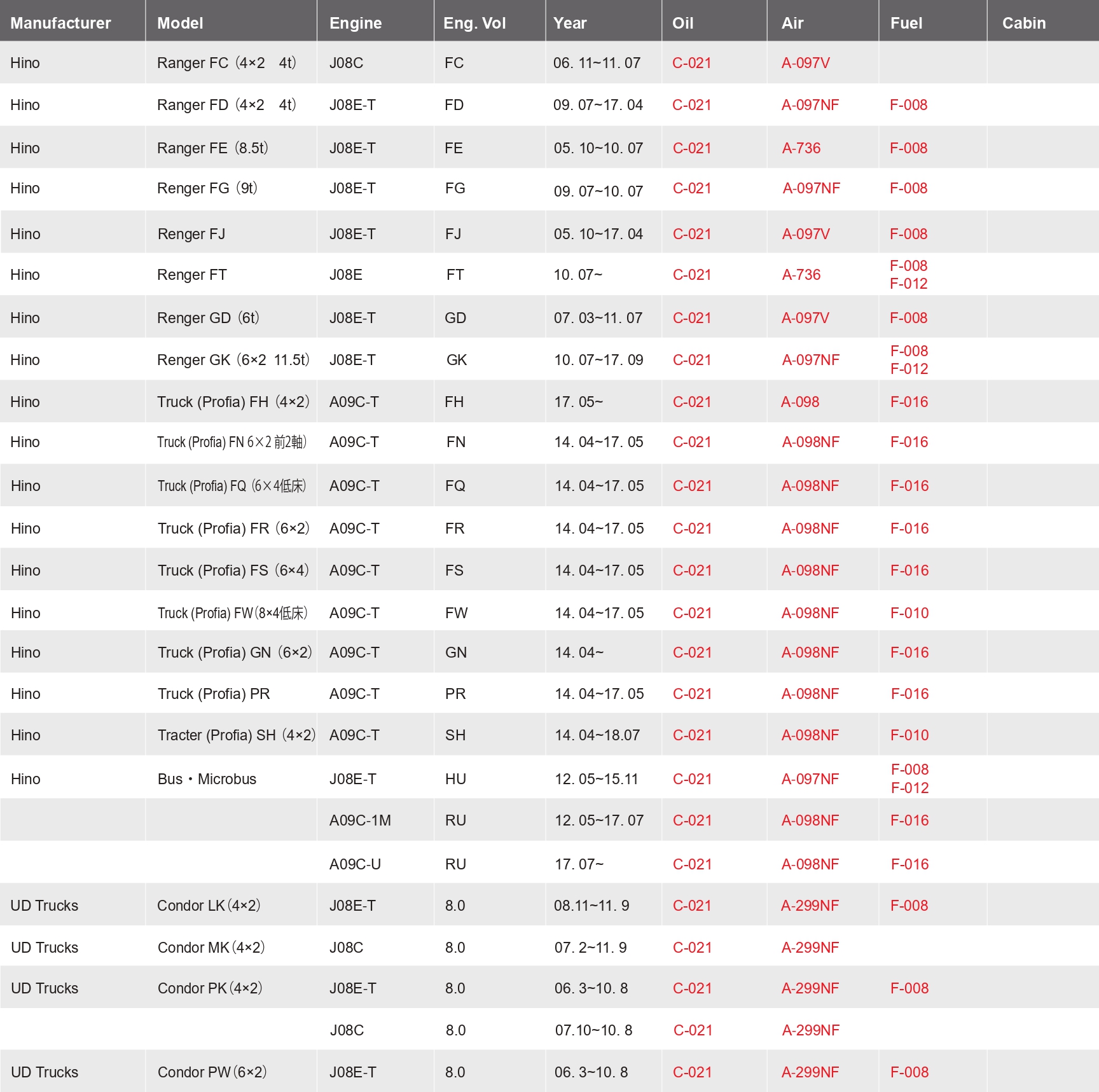This screenshot has width=1099, height=1092.
Task: Click the Engine column header
Action: [x=356, y=23]
